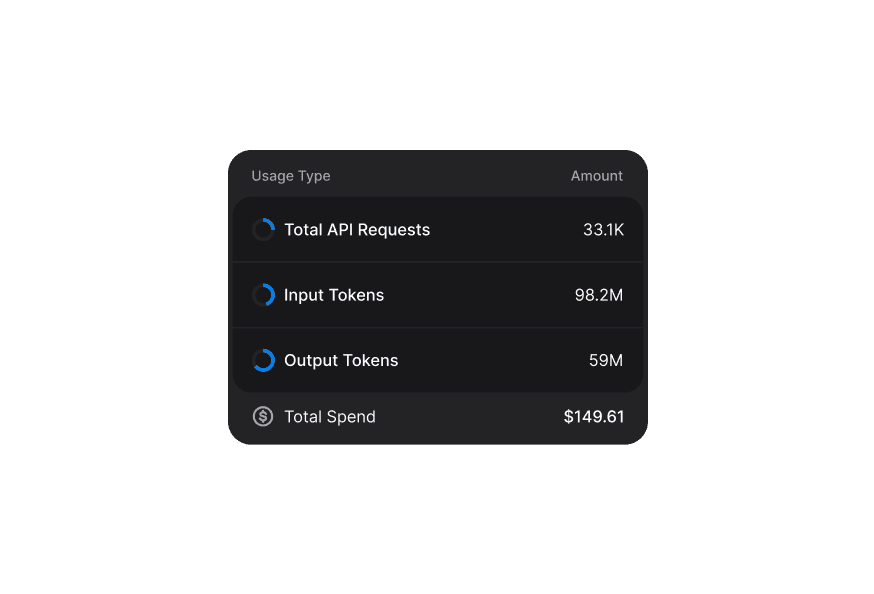Click the Amount column header
This screenshot has width=874, height=594.
597,176
